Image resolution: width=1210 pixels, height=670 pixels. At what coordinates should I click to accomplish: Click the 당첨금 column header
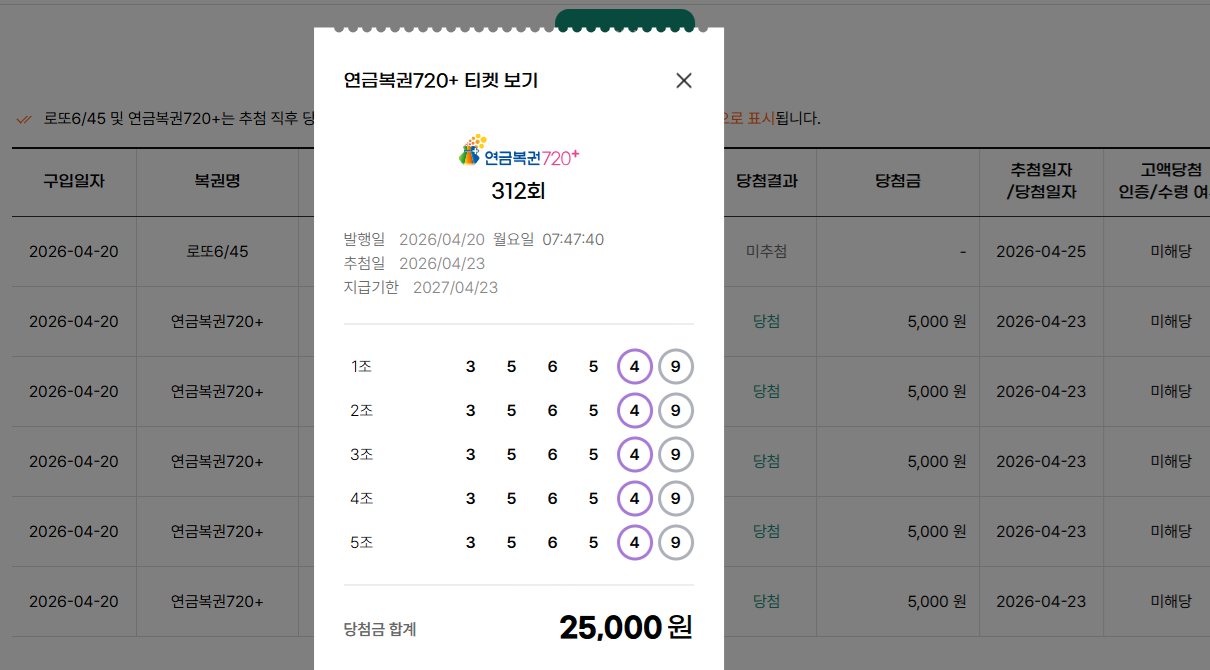click(897, 181)
